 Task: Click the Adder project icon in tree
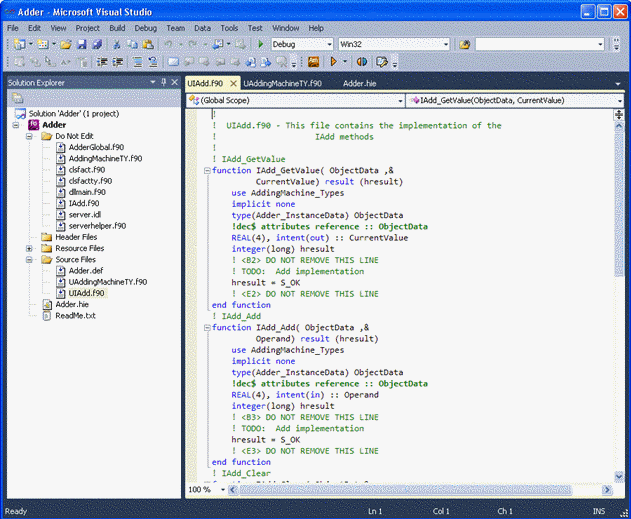[x=34, y=125]
